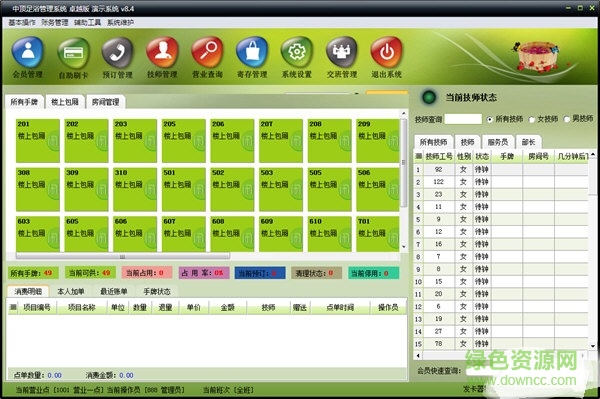Select room tile 209

pyautogui.click(x=378, y=140)
